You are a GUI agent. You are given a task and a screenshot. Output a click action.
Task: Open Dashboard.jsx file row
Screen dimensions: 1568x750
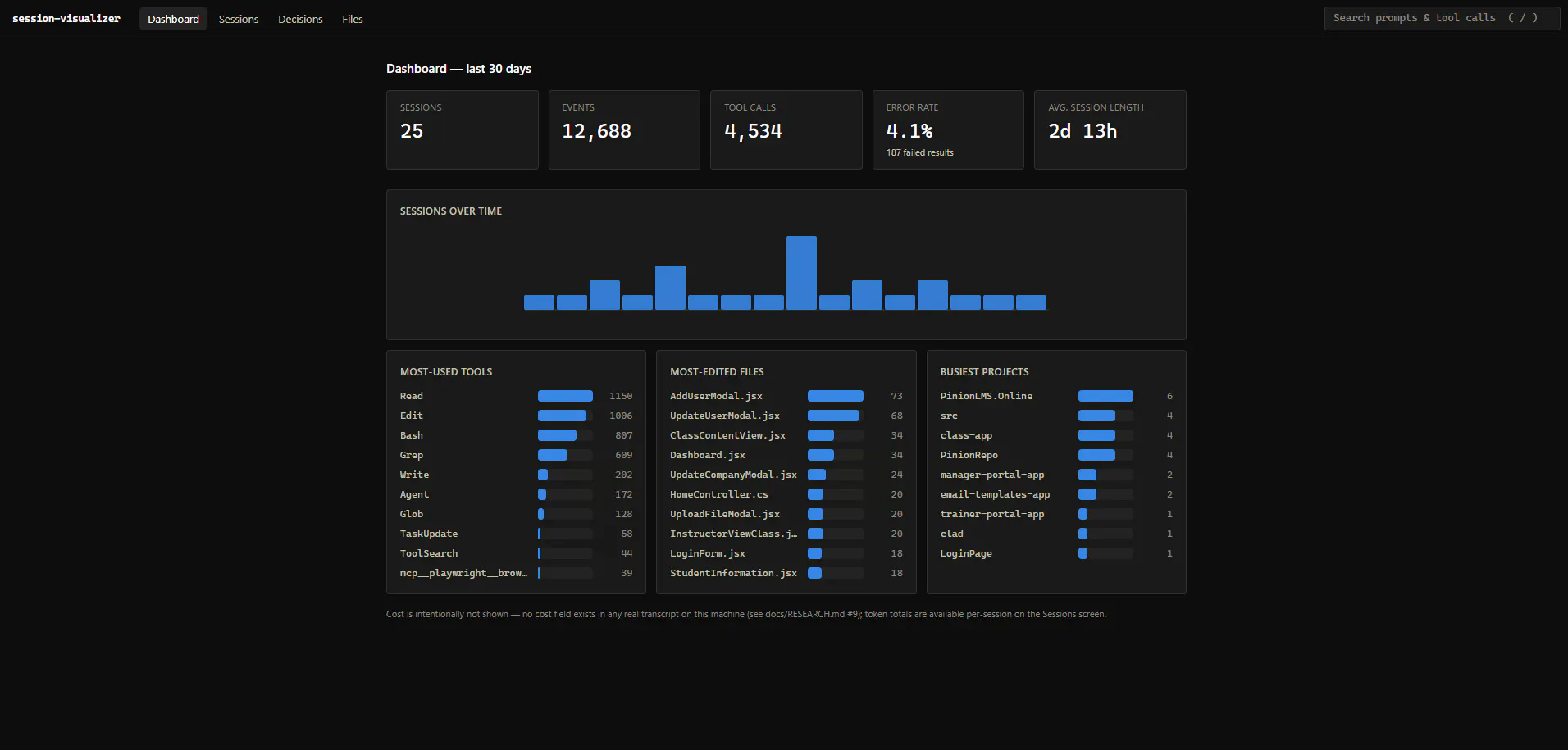point(786,455)
